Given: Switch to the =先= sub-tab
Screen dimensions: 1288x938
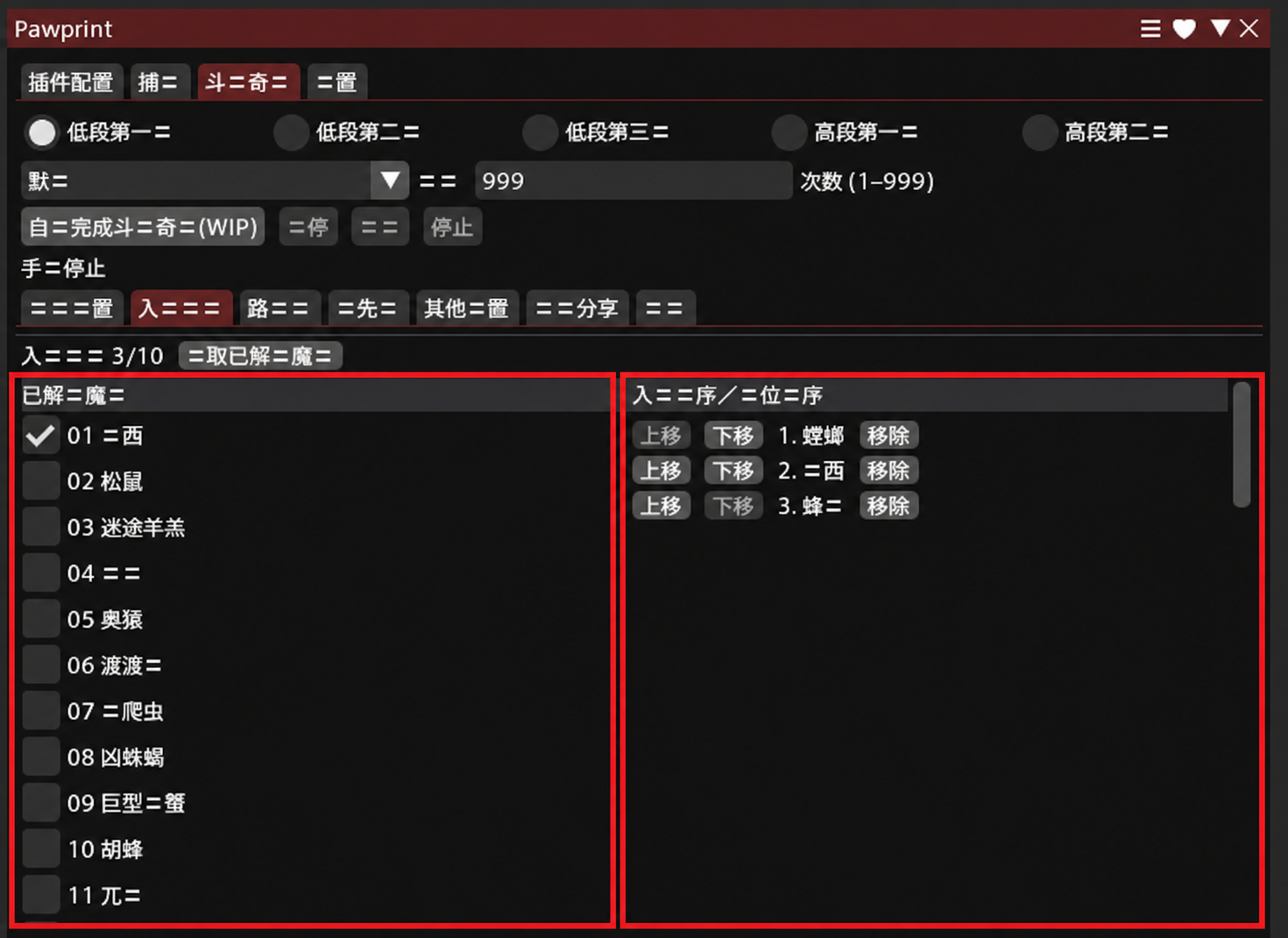Looking at the screenshot, I should tap(367, 309).
